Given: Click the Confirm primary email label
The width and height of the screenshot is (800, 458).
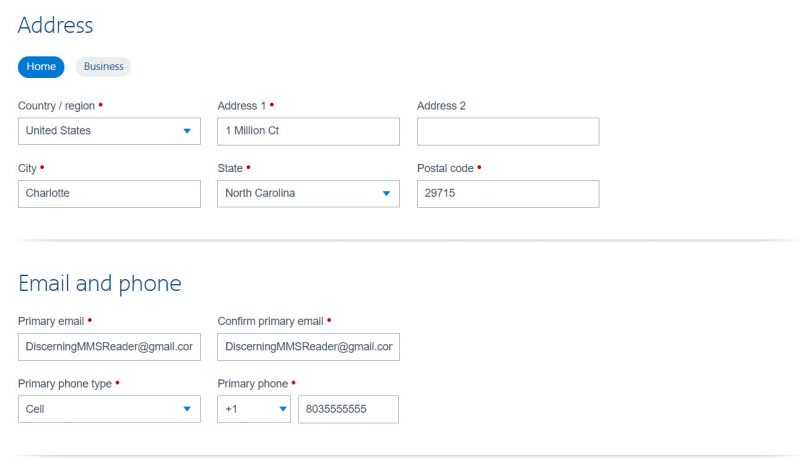Looking at the screenshot, I should [x=270, y=321].
